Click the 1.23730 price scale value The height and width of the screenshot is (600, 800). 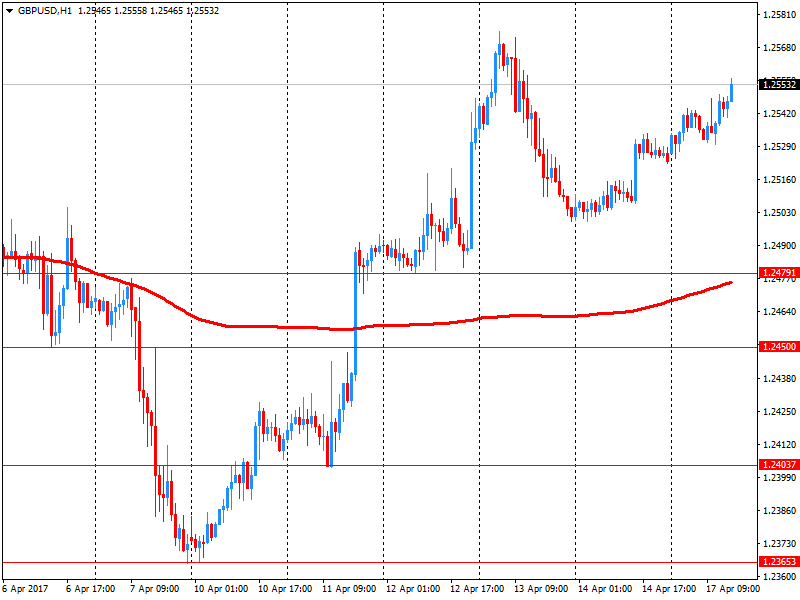pyautogui.click(x=779, y=543)
